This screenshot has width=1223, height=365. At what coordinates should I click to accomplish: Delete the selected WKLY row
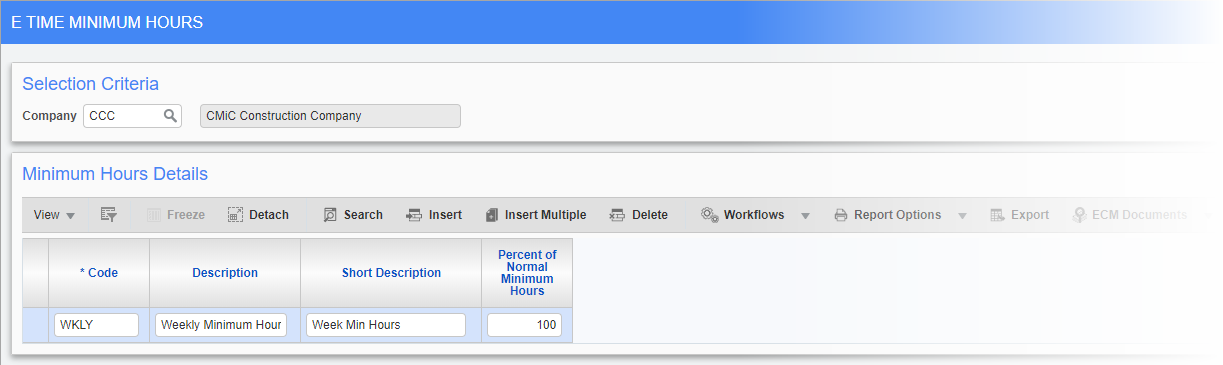(638, 215)
